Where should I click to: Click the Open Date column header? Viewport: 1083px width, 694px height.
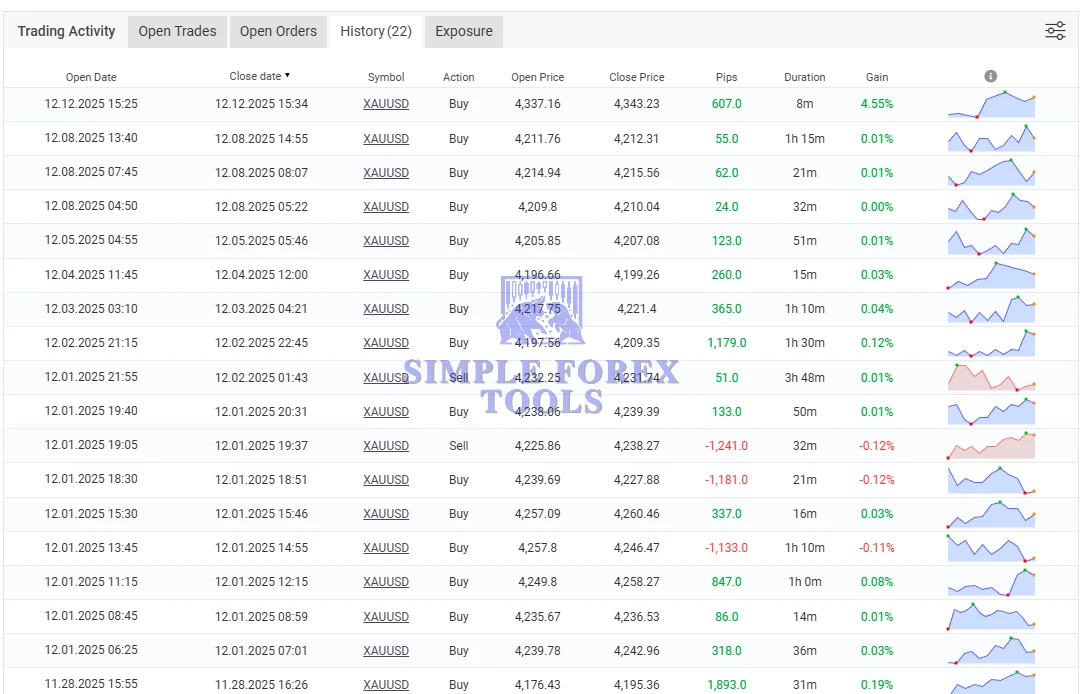pos(91,77)
